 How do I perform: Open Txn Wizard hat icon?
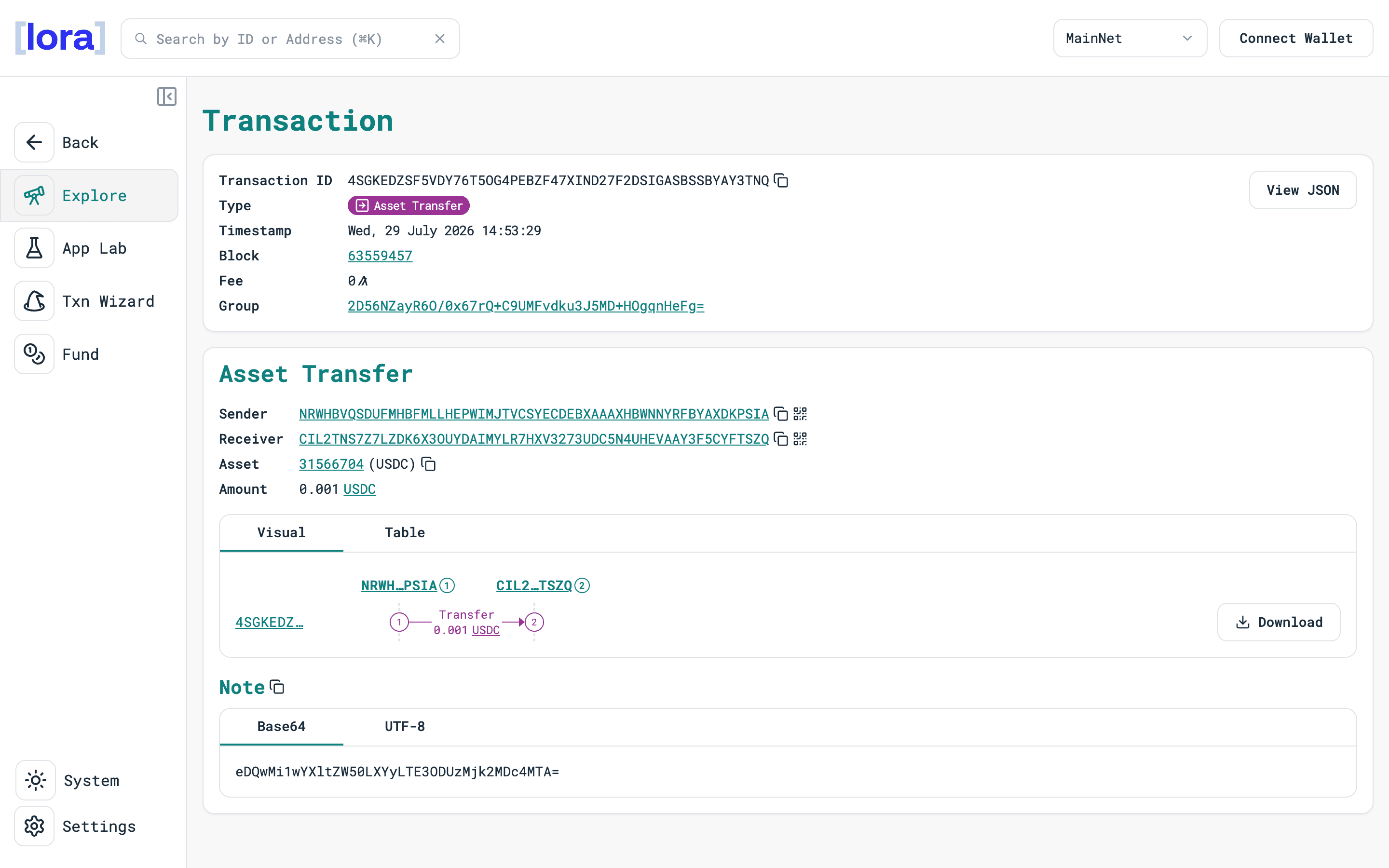click(x=34, y=301)
